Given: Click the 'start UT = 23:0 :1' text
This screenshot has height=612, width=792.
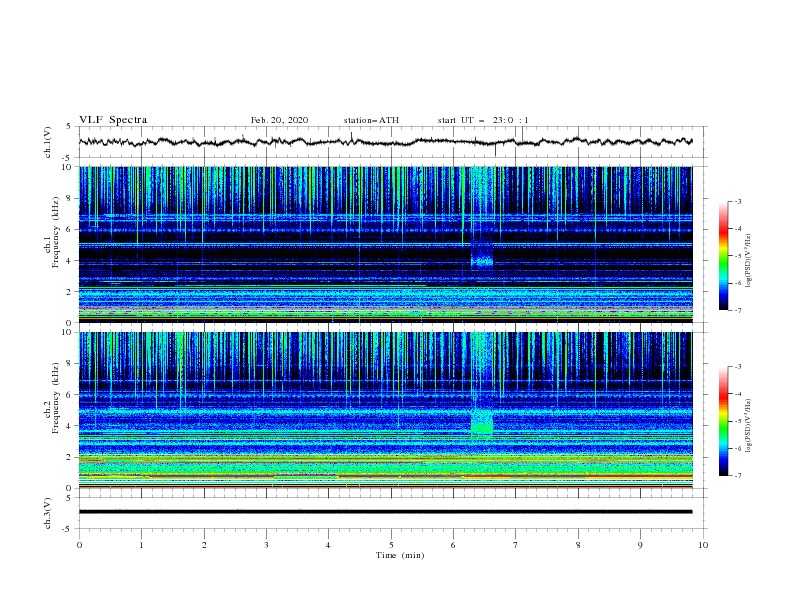Looking at the screenshot, I should coord(483,120).
